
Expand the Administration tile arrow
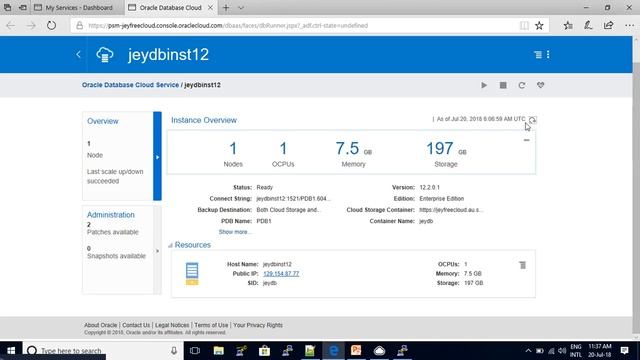158,251
